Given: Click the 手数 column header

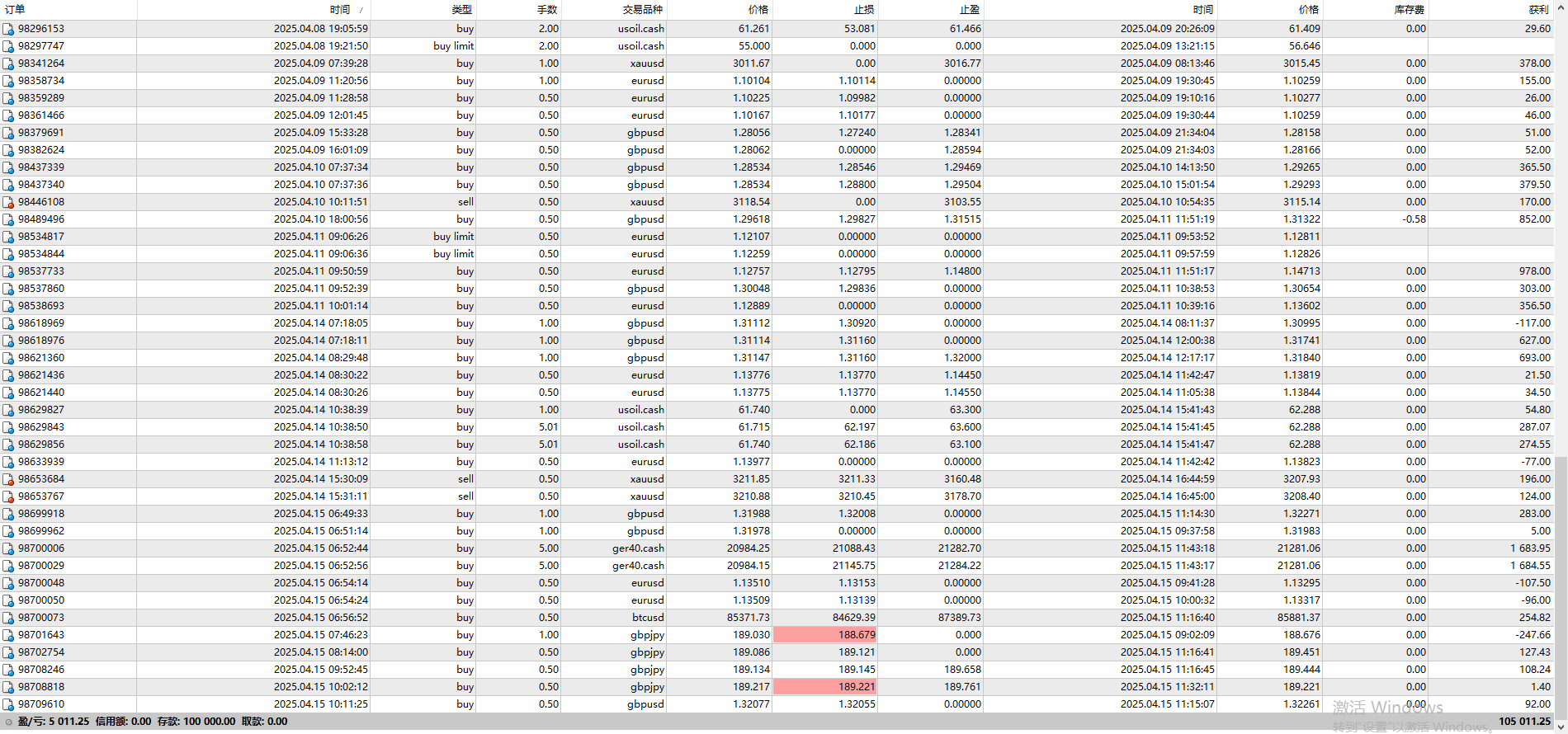Looking at the screenshot, I should pyautogui.click(x=546, y=10).
